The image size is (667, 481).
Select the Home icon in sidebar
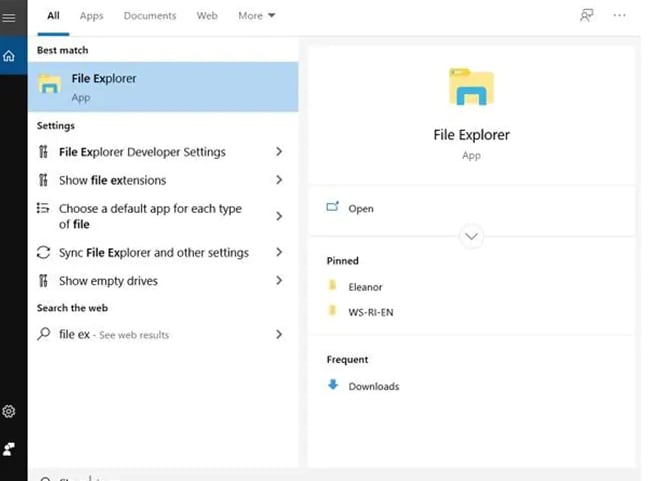pyautogui.click(x=9, y=56)
